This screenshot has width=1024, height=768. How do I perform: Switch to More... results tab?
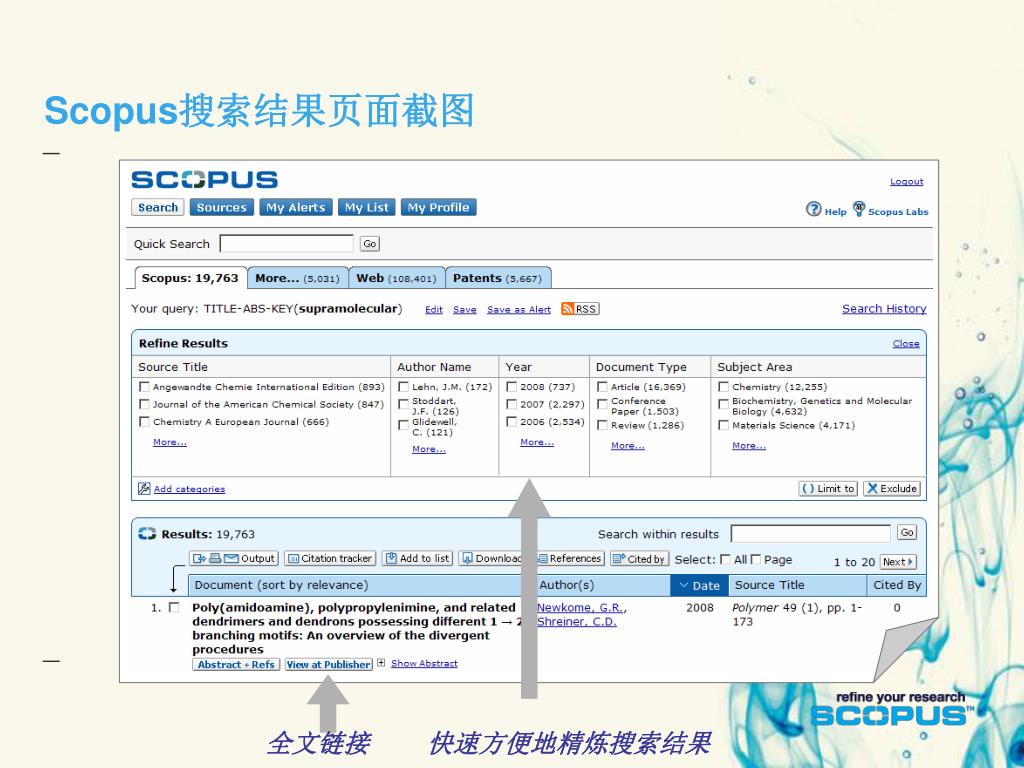pyautogui.click(x=298, y=278)
